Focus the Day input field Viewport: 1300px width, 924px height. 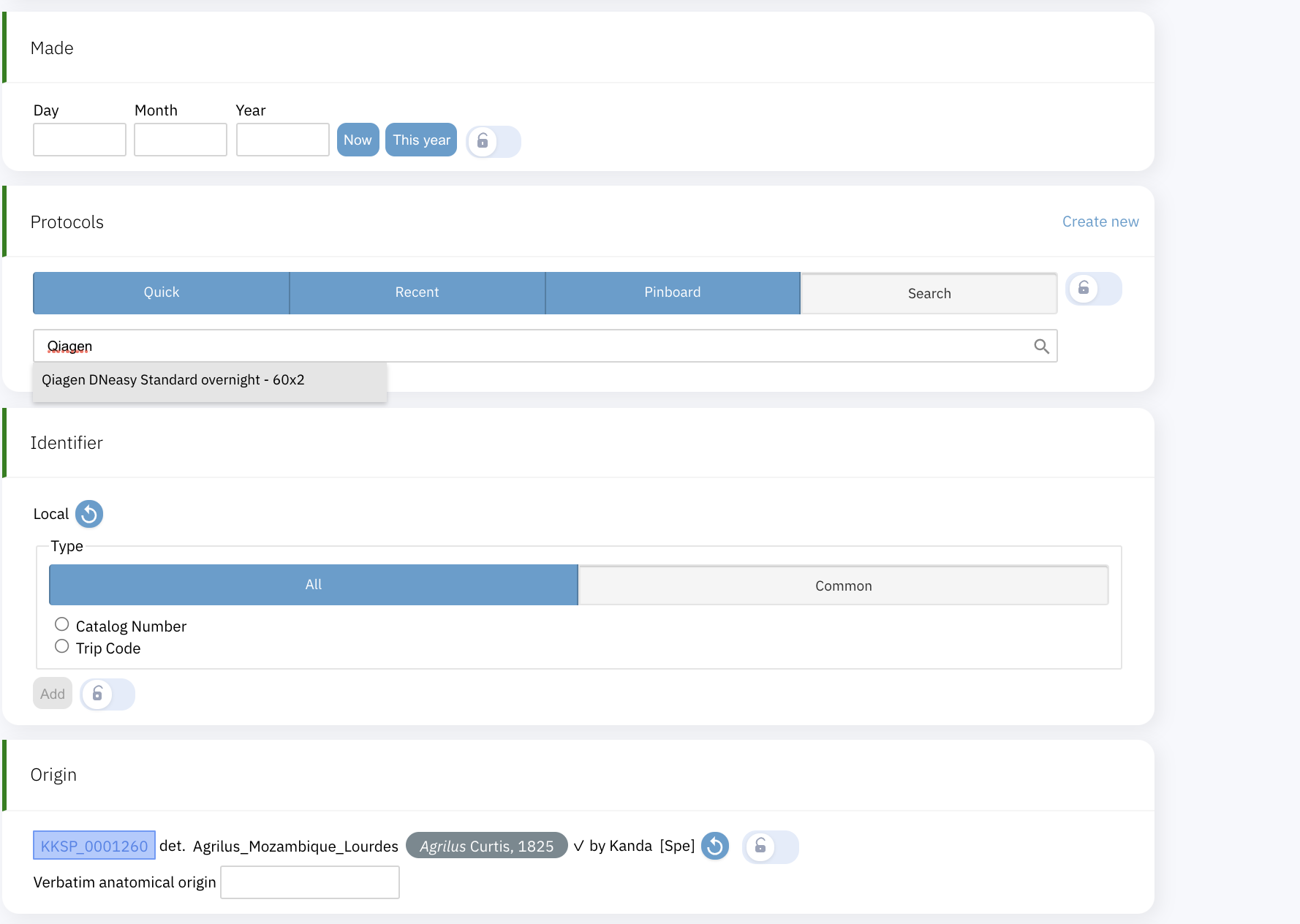point(80,140)
